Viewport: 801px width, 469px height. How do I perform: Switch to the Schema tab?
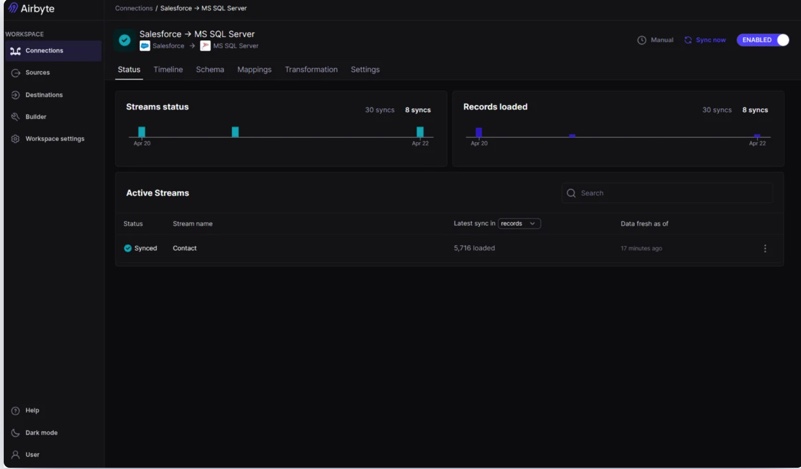(x=210, y=69)
